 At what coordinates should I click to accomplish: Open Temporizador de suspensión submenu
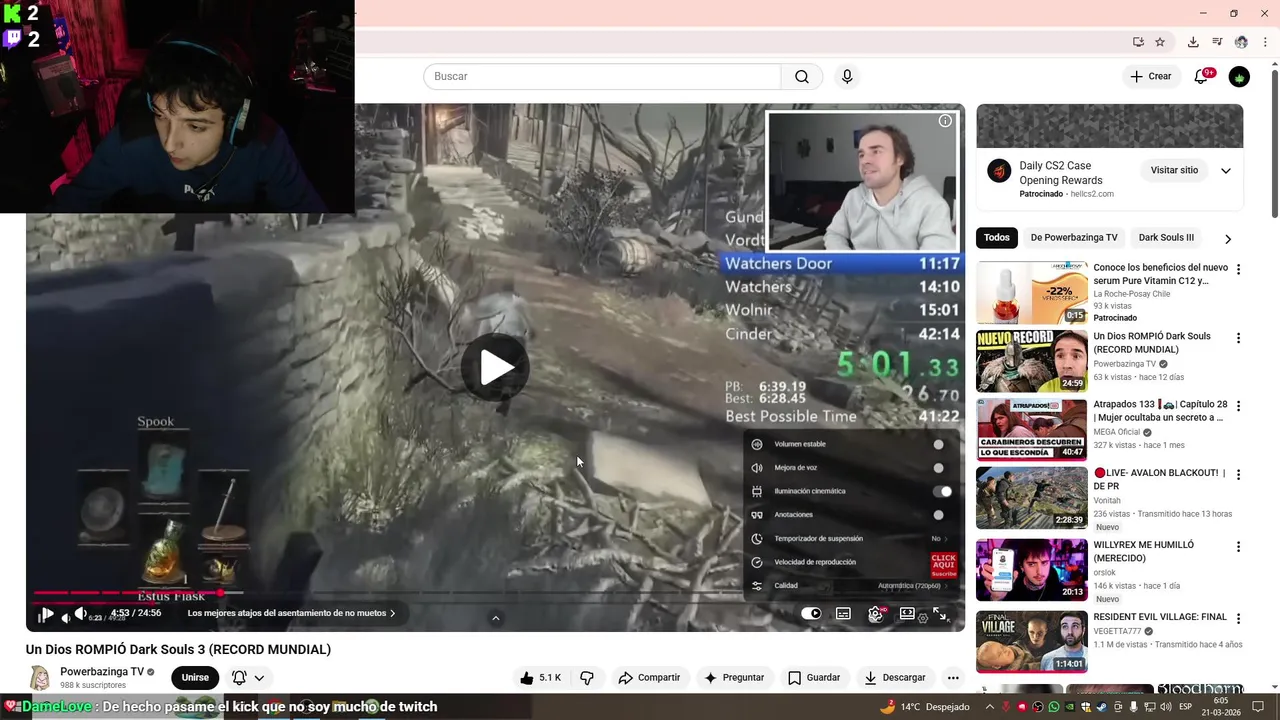[x=851, y=539]
